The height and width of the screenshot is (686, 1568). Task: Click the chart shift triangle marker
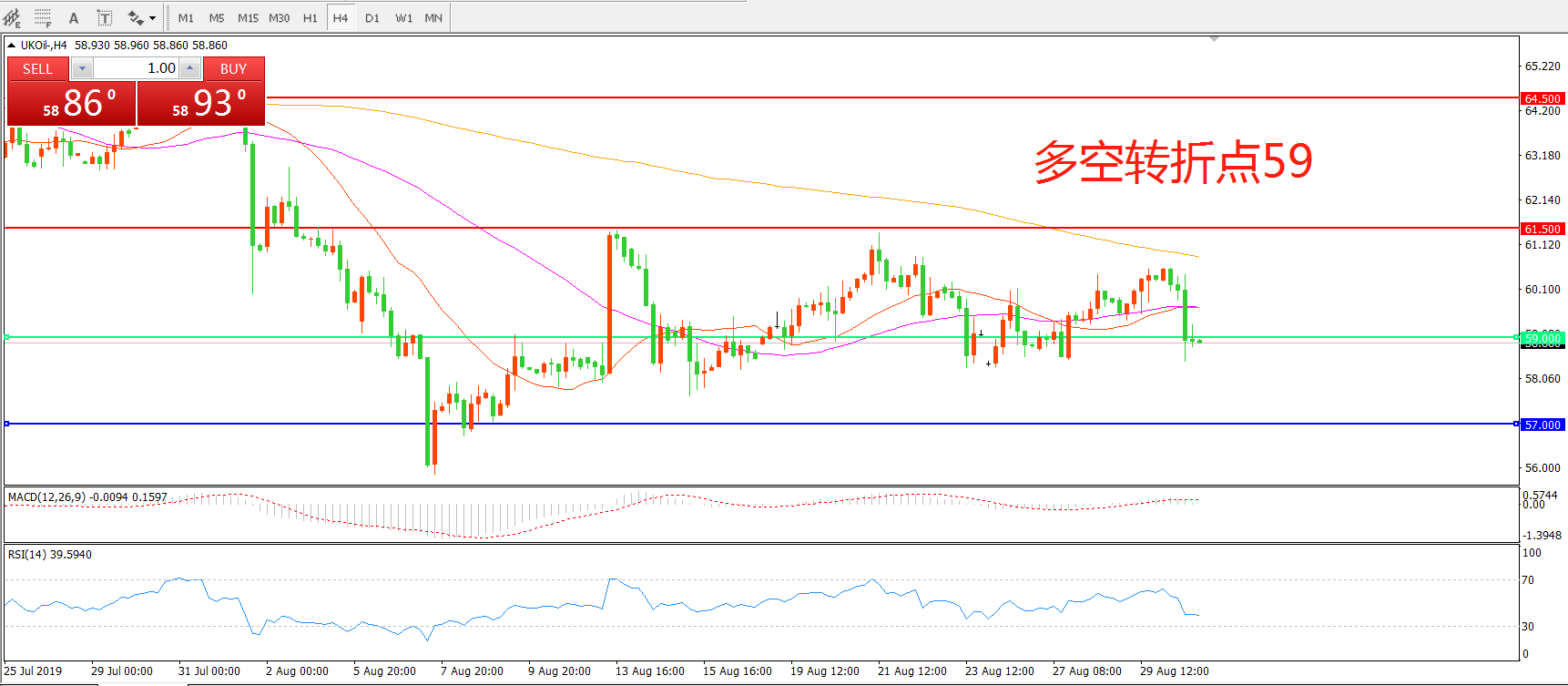pos(1214,39)
